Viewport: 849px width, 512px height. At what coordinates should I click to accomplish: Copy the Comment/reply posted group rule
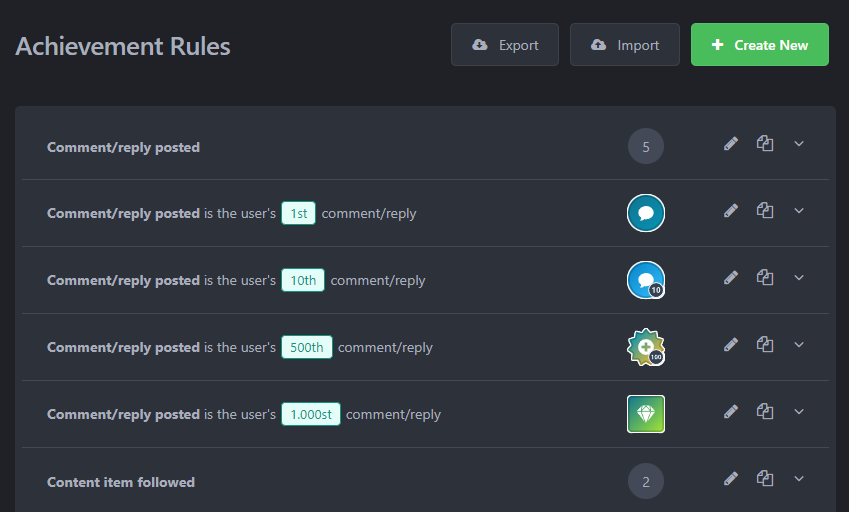[x=765, y=144]
